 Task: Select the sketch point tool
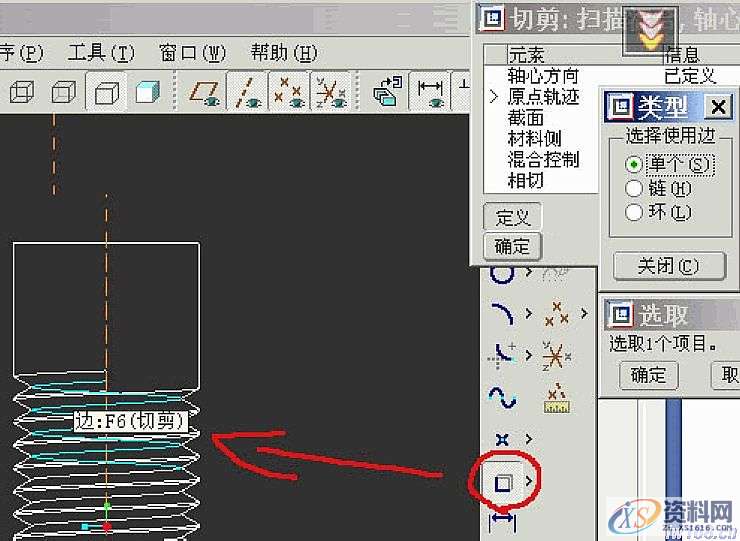point(502,440)
